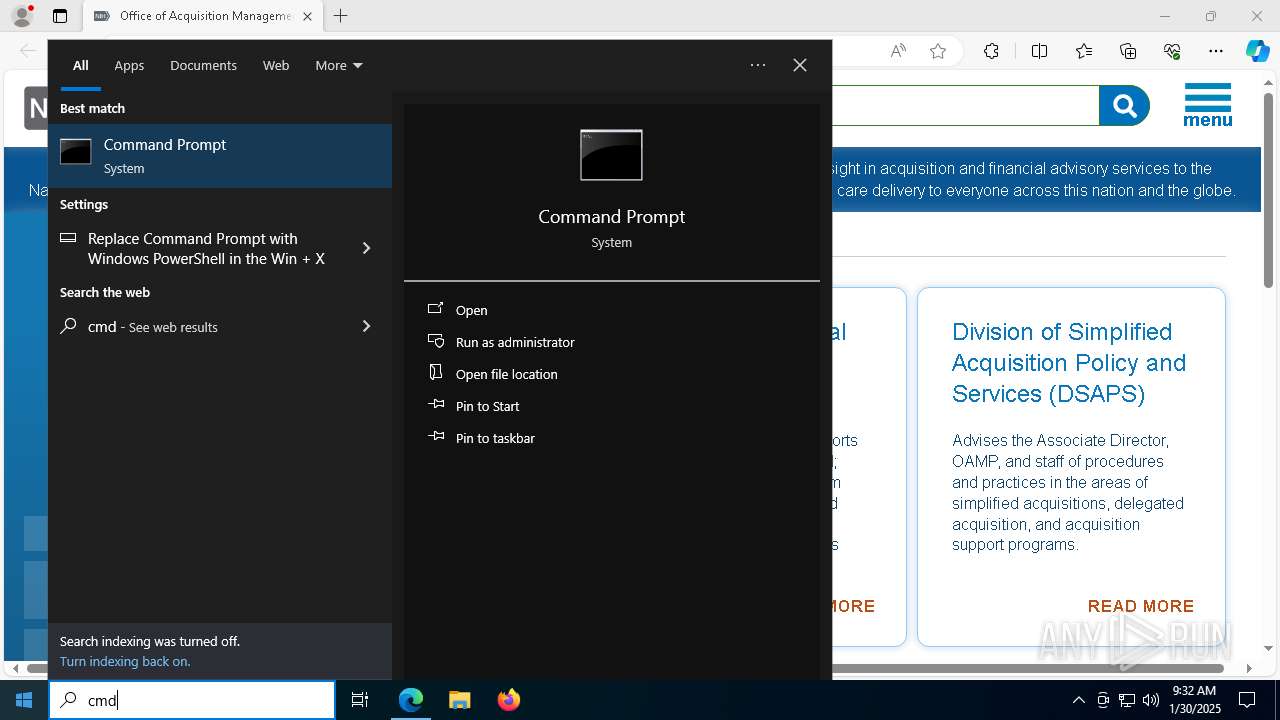Open Copilot icon in Edge toolbar
This screenshot has height=720, width=1280.
coord(1257,51)
